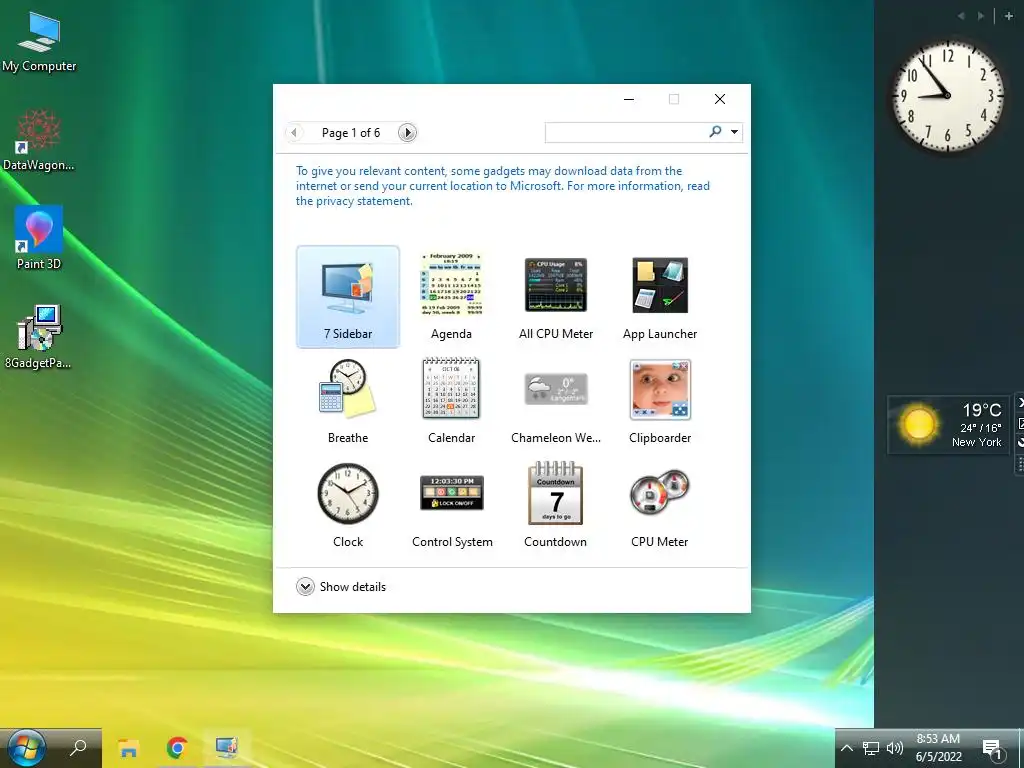Open notification center icon
1024x768 pixels.
(x=993, y=749)
